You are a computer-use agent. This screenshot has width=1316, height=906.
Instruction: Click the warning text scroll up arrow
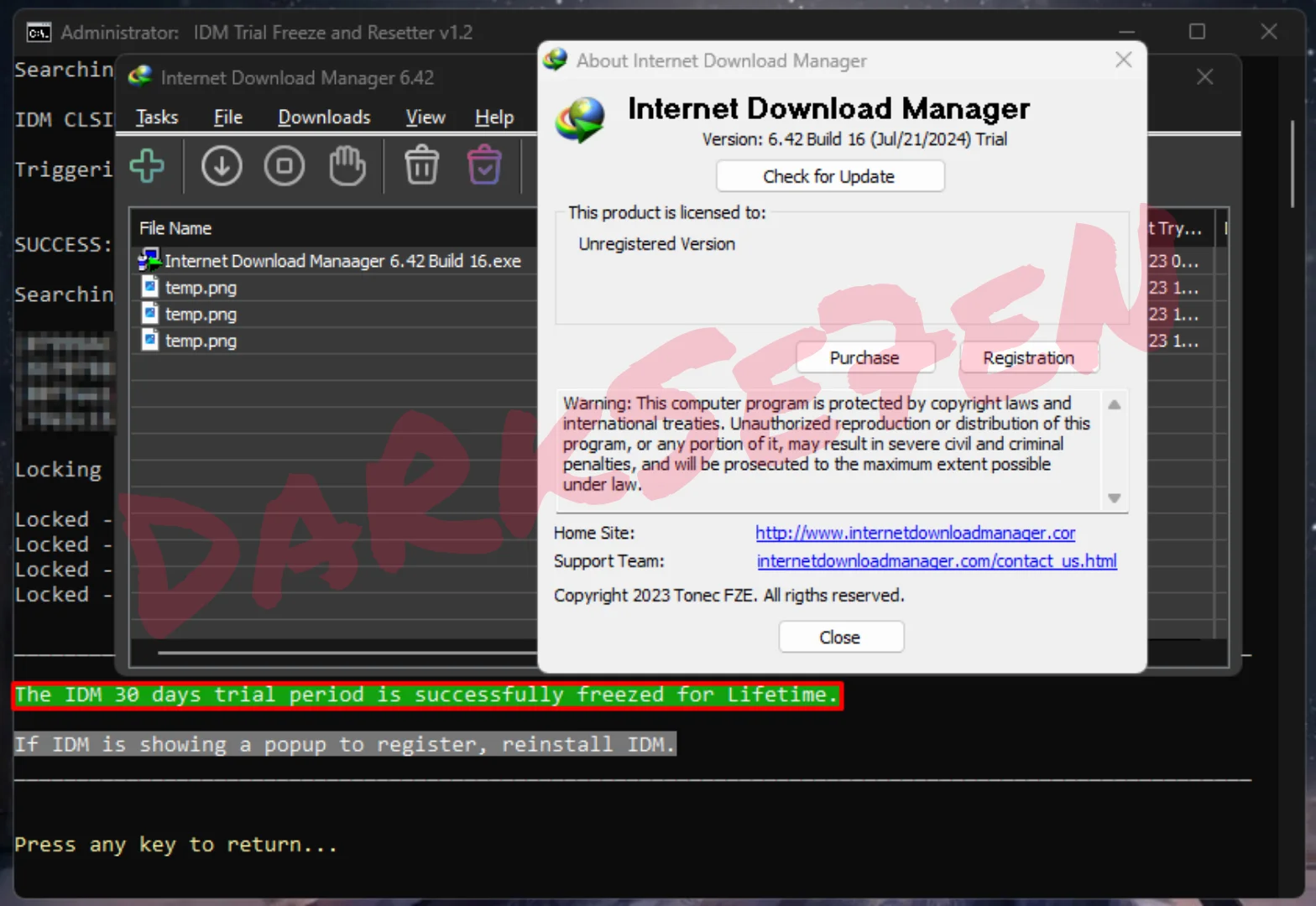click(x=1114, y=404)
